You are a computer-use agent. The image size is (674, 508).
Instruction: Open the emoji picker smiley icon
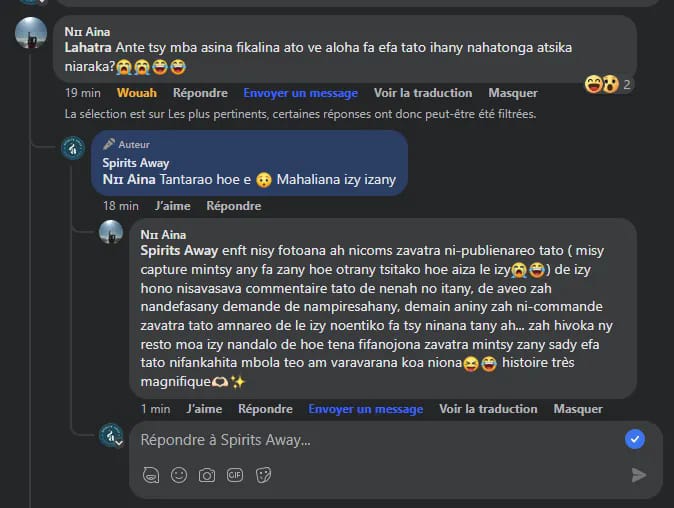179,475
